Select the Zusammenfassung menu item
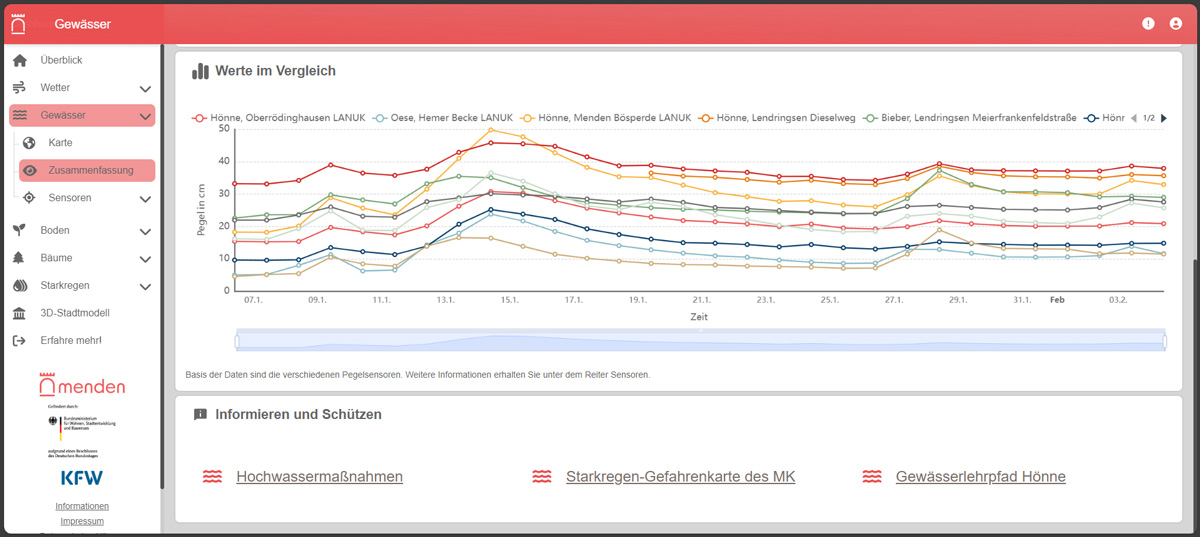This screenshot has height=537, width=1200. pos(87,170)
